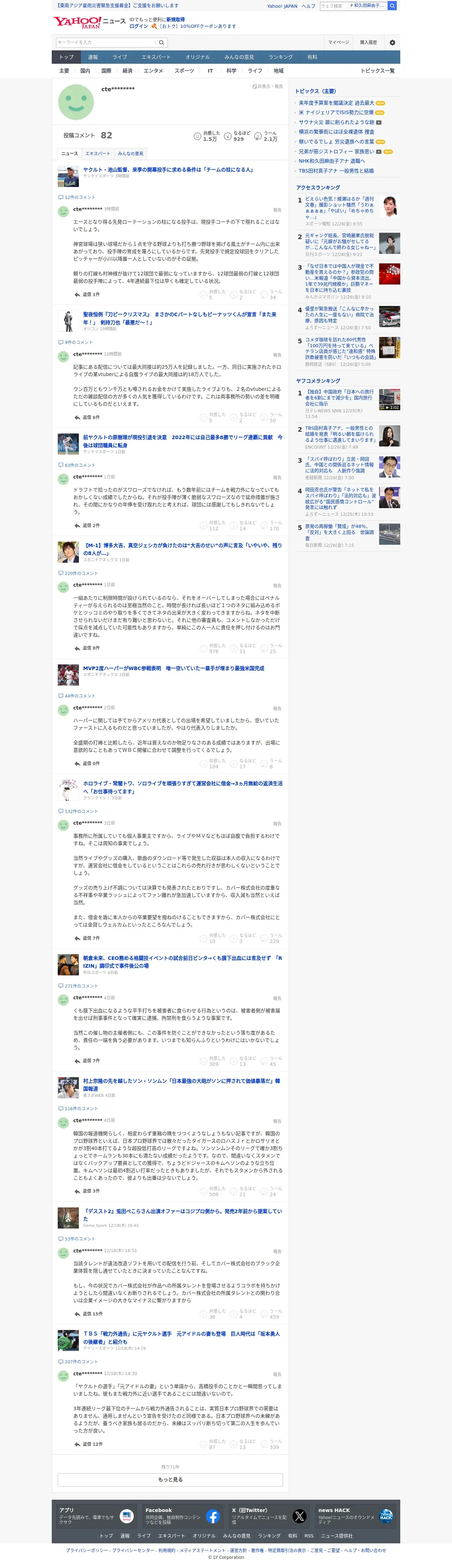Open the 来年度予算案を閣議決定 topic
This screenshot has width=452, height=1568.
point(337,103)
